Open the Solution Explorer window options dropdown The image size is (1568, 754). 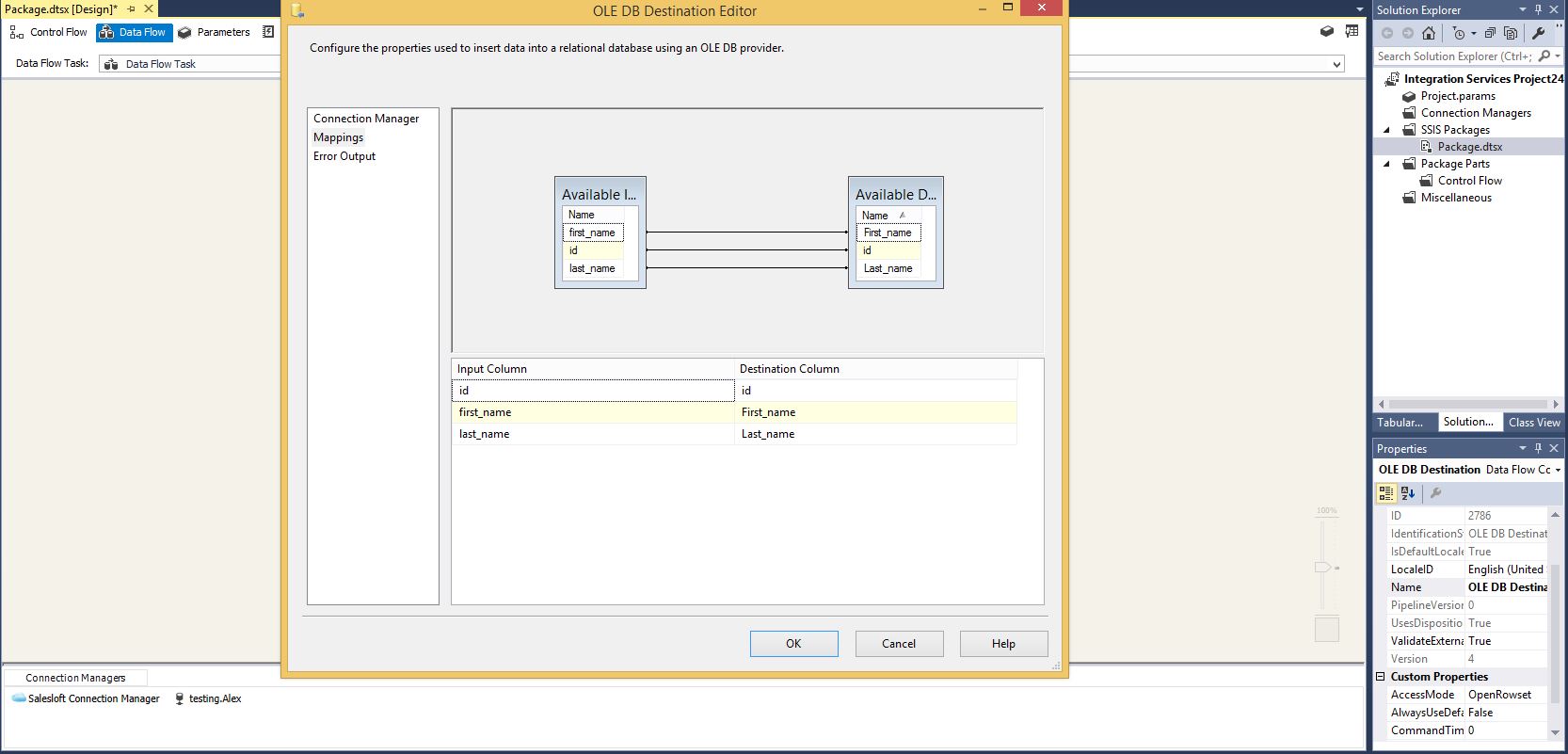tap(1522, 9)
